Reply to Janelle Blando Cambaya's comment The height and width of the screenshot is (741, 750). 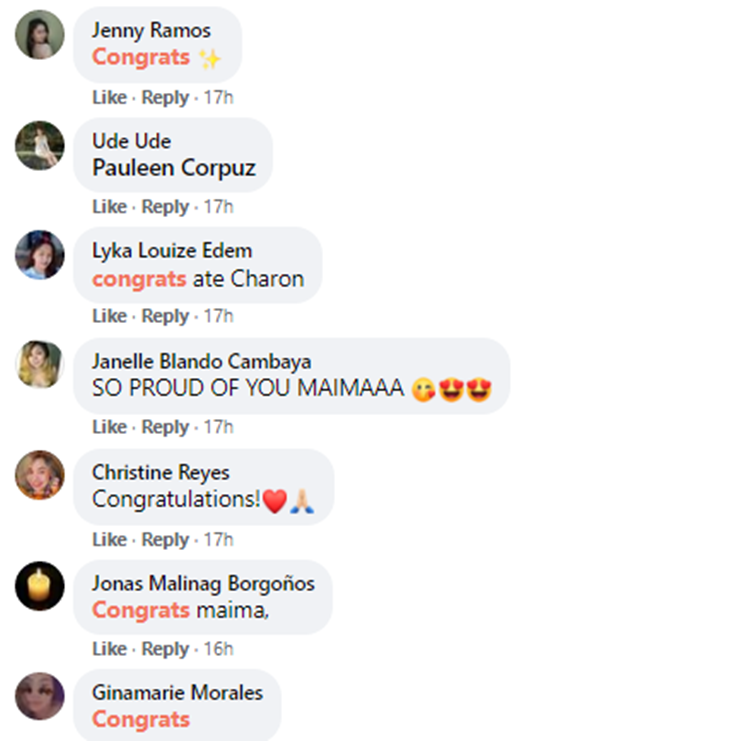coord(165,427)
